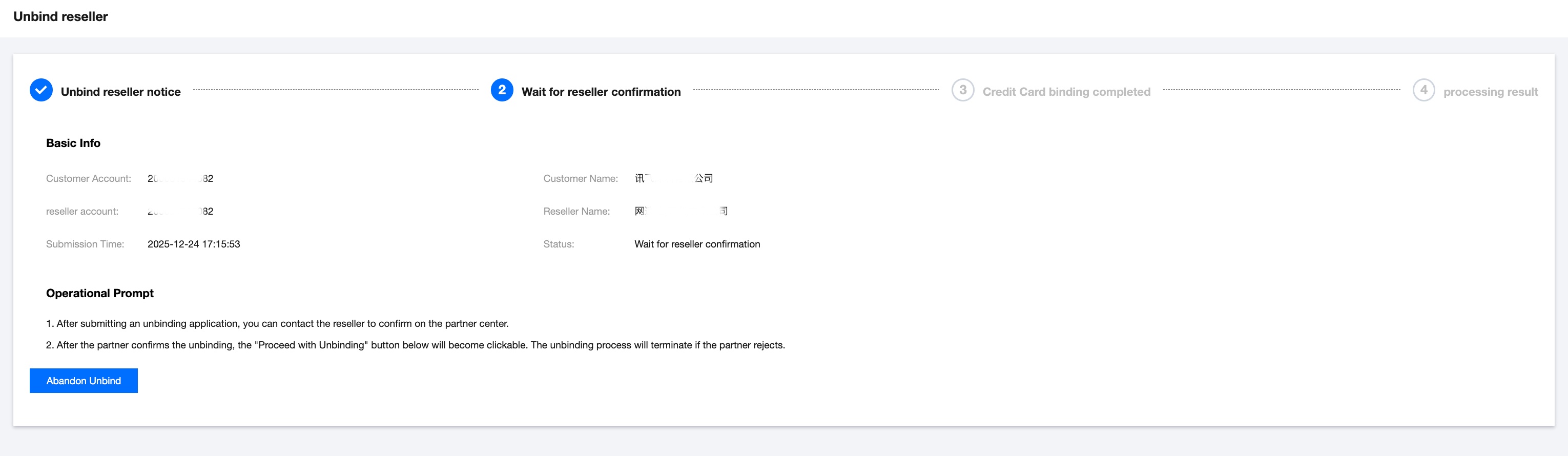Select the processing result step label
Image resolution: width=1568 pixels, height=456 pixels.
coord(1490,92)
